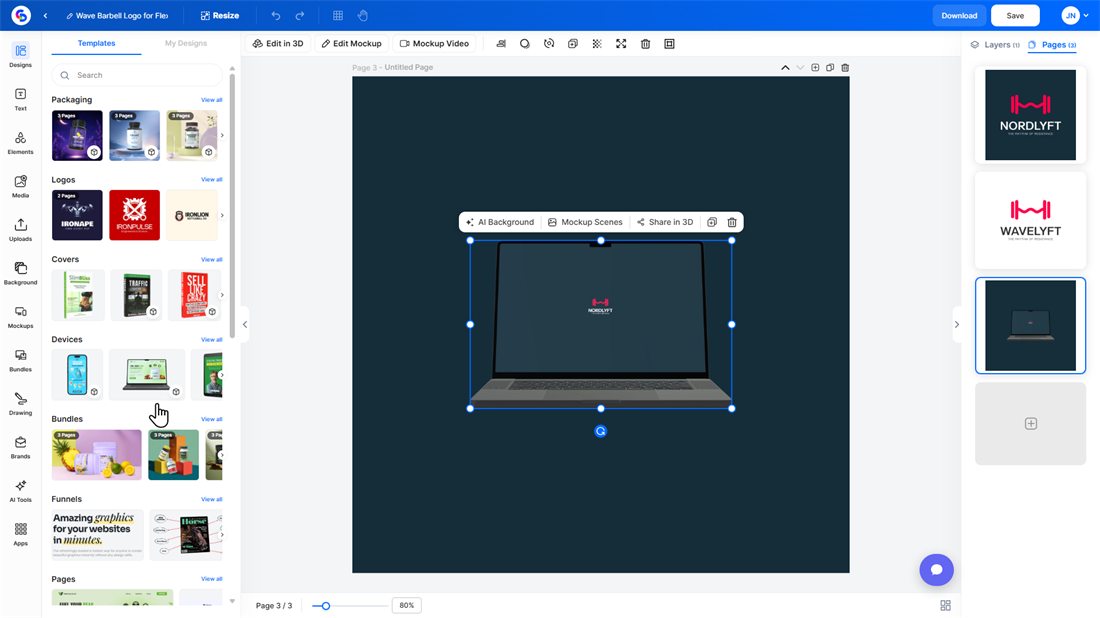Image resolution: width=1100 pixels, height=618 pixels.
Task: Show more Logos templates with arrow
Action: [x=222, y=215]
